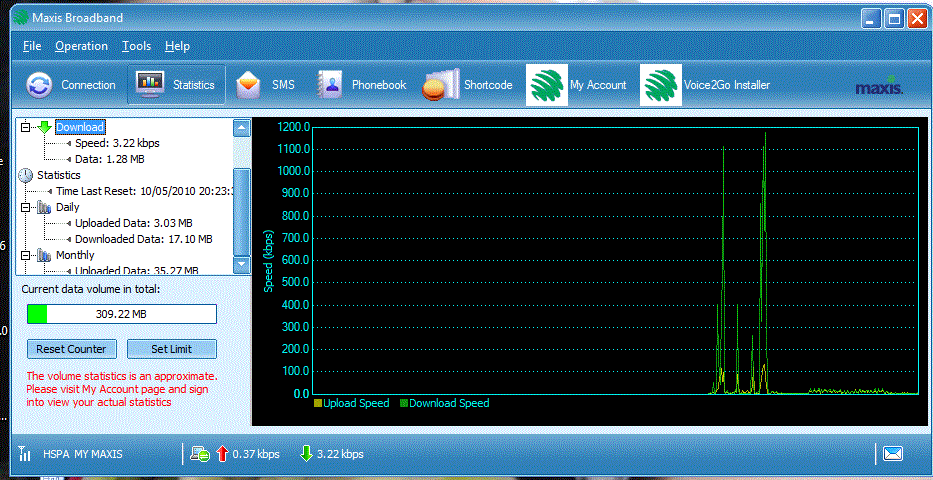Open the Help menu
The image size is (933, 480).
[x=177, y=46]
